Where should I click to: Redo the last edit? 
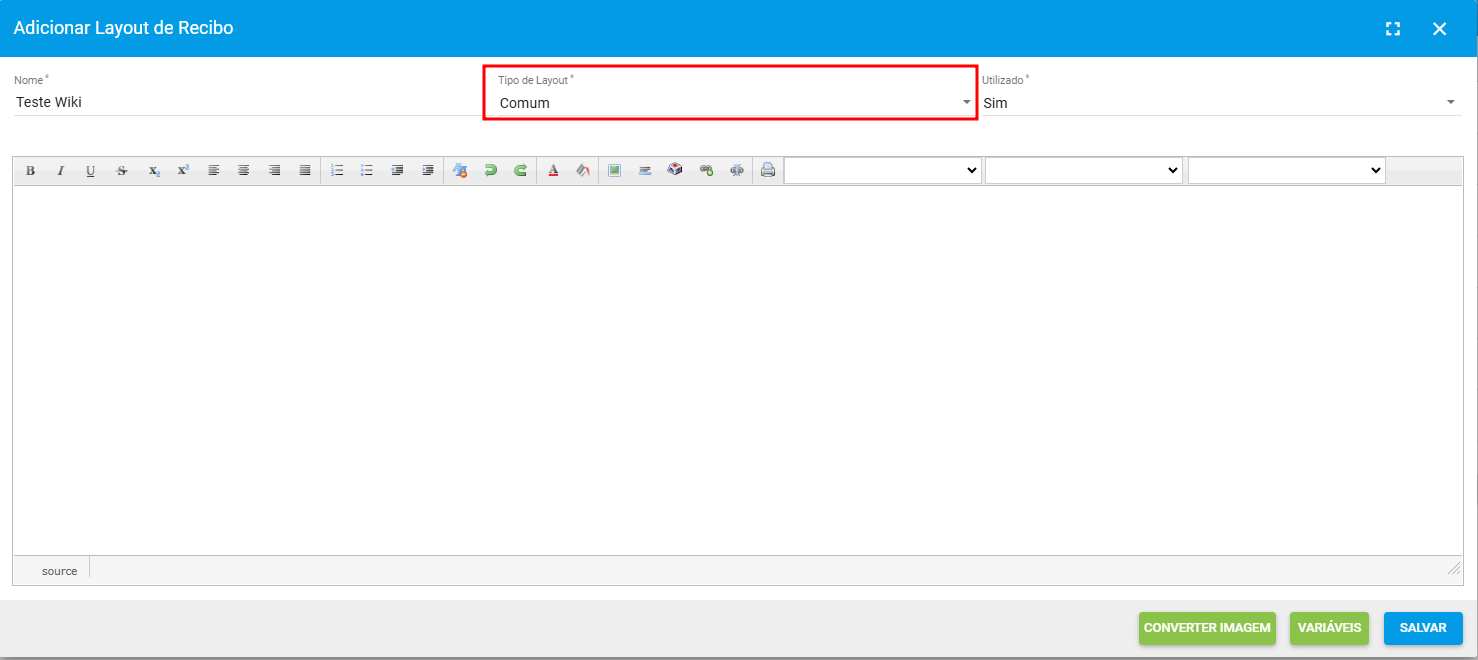click(521, 171)
